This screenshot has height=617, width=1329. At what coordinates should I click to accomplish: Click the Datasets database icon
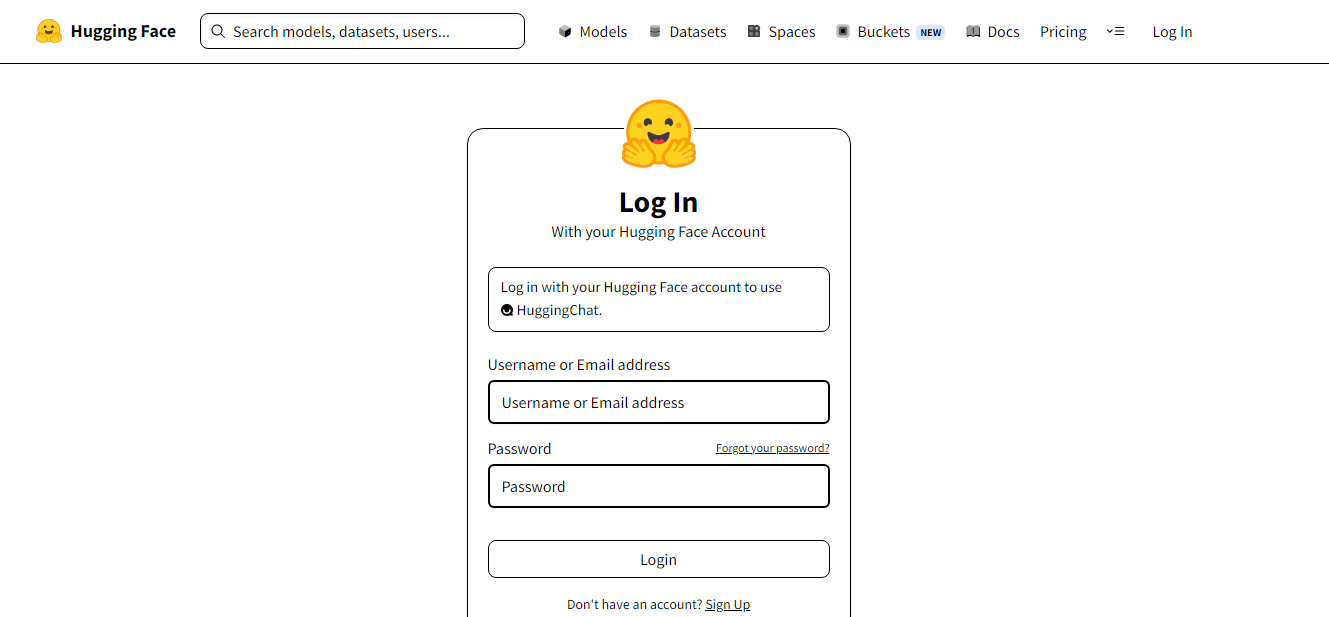click(655, 32)
